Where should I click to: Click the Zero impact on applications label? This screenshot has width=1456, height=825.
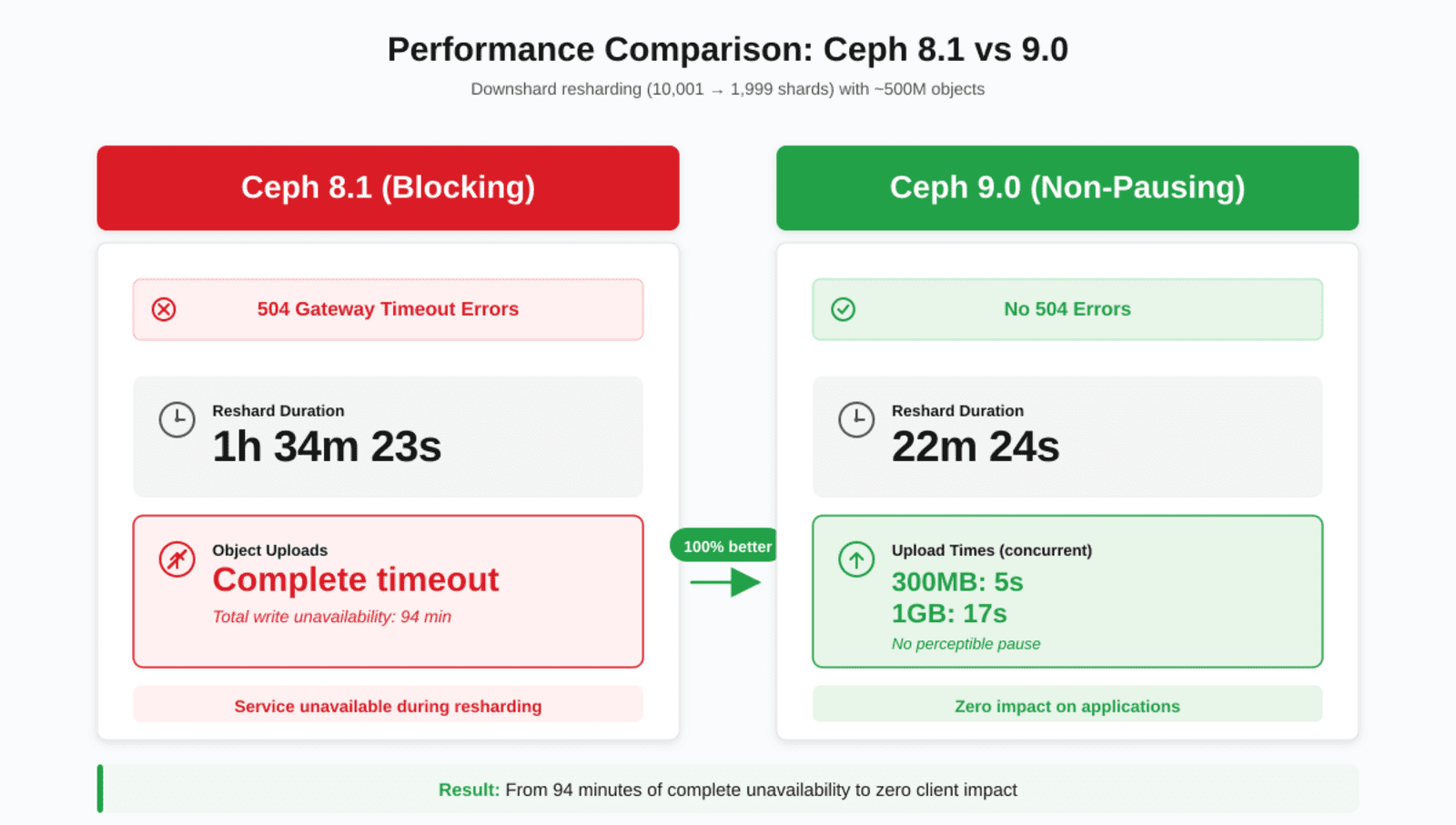coord(1067,706)
